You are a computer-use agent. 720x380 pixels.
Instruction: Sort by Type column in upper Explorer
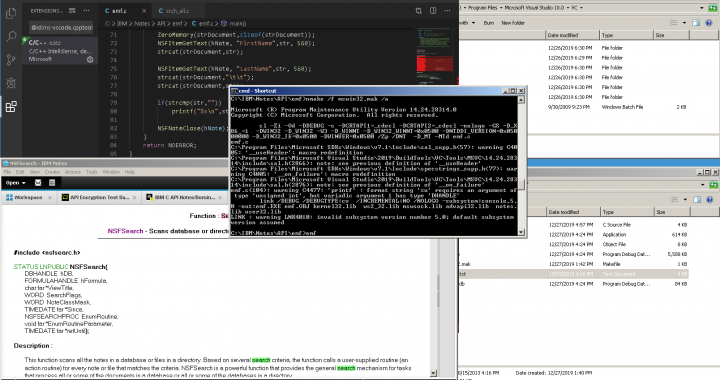[x=626, y=35]
